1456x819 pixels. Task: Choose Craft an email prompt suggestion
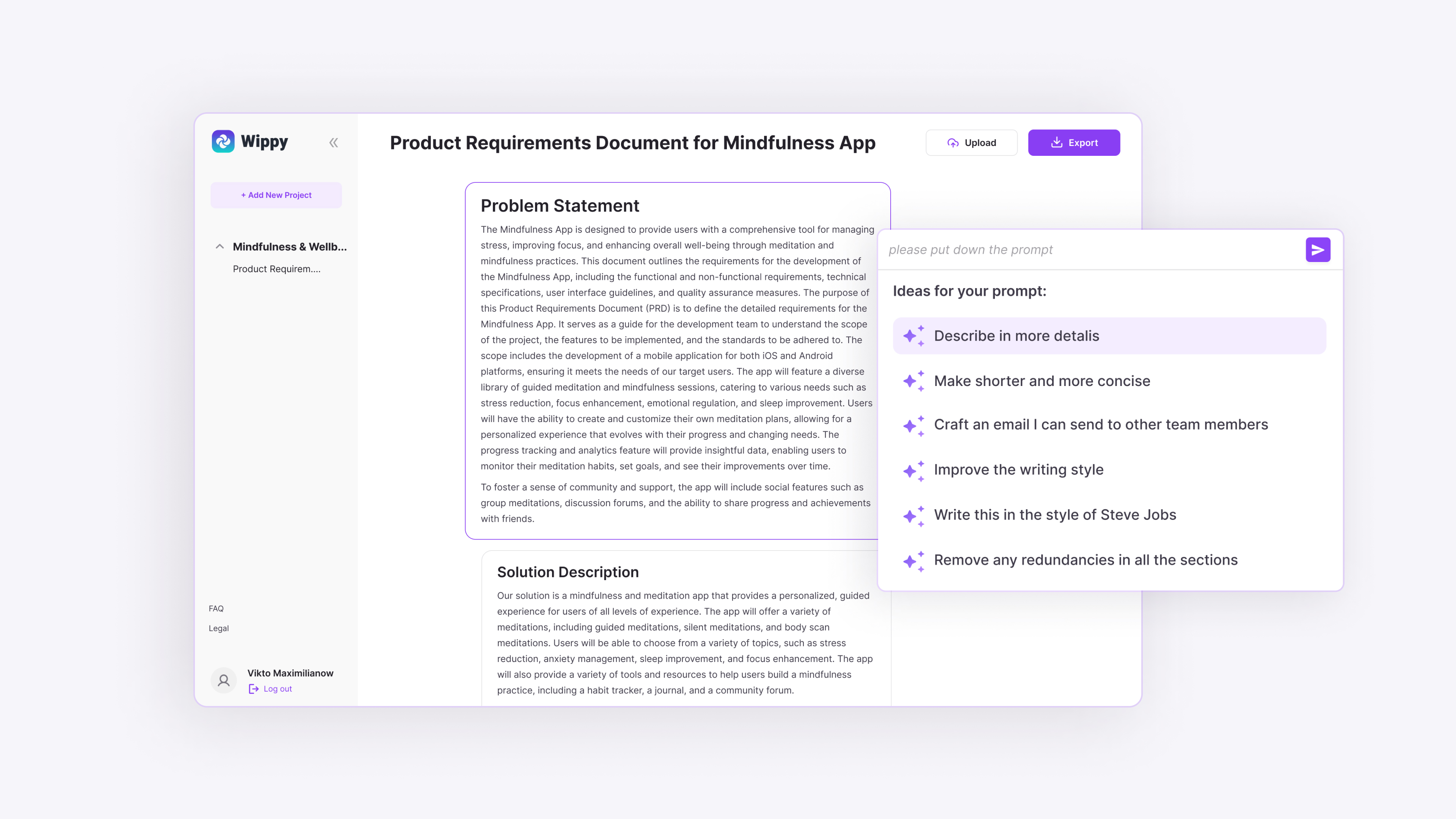pyautogui.click(x=1100, y=425)
